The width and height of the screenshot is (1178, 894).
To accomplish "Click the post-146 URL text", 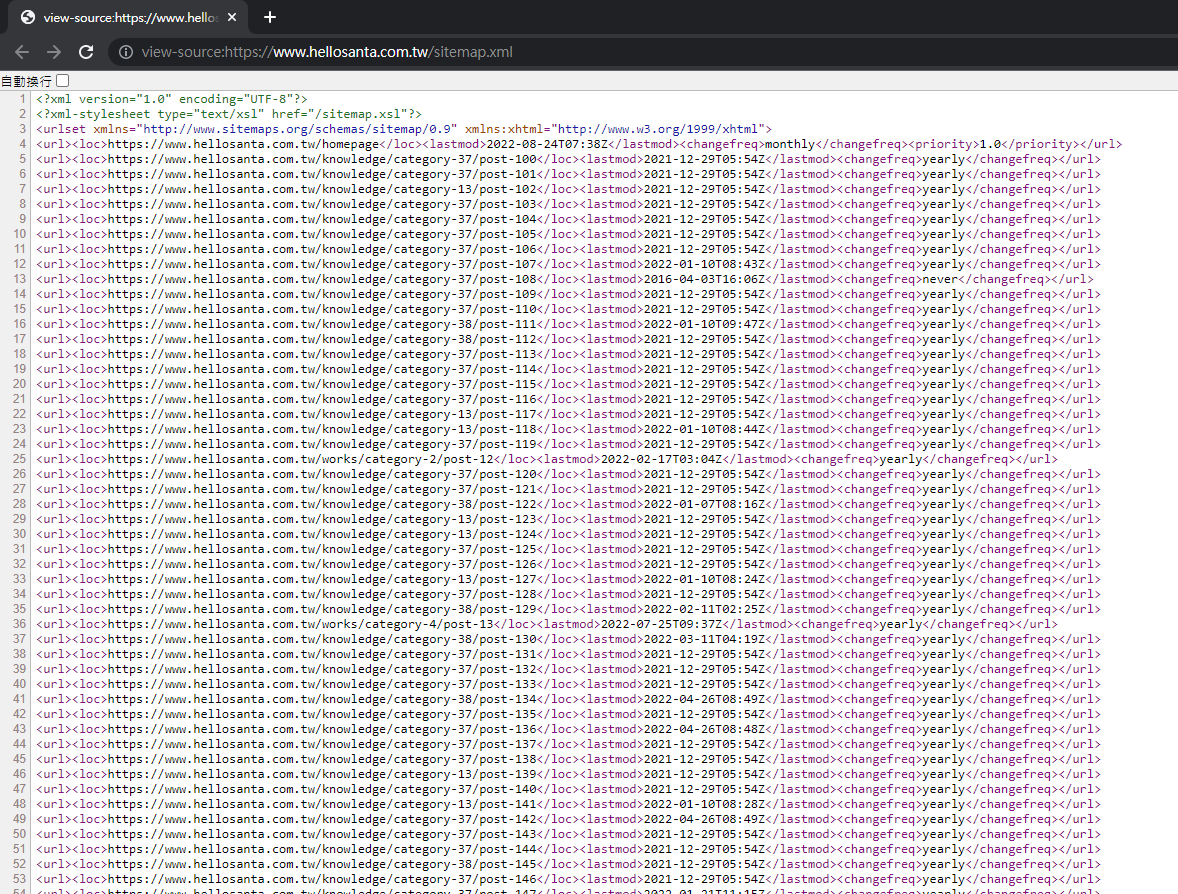I will tap(322, 880).
